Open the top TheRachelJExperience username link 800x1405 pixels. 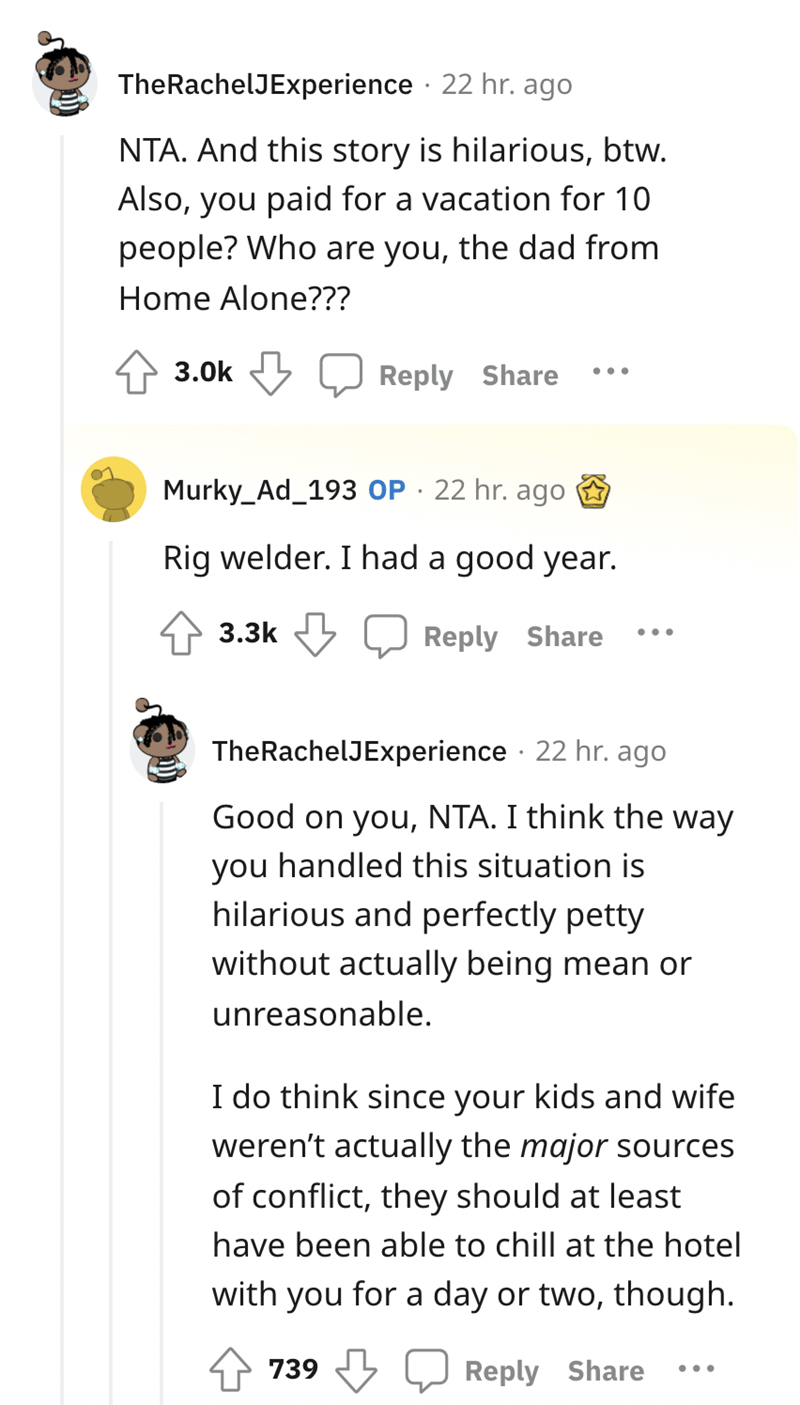pos(266,84)
